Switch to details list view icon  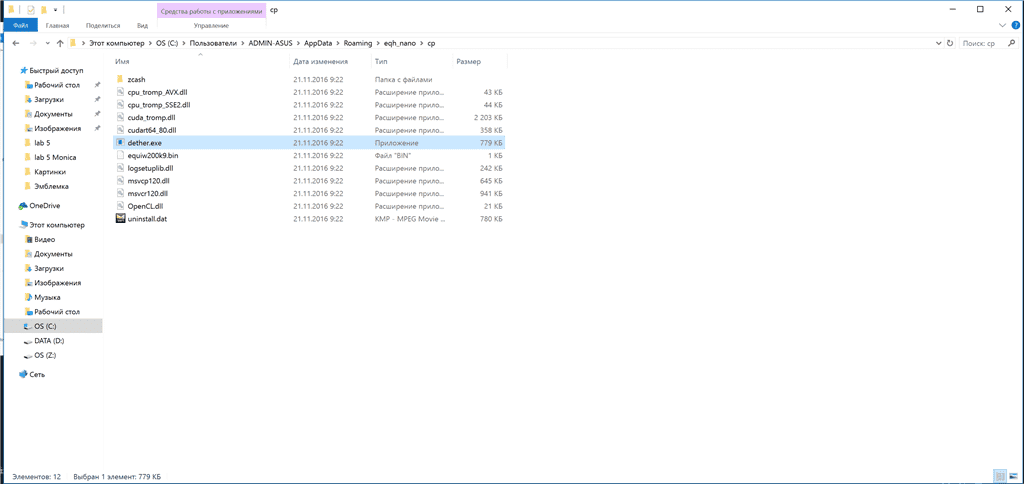click(1000, 476)
